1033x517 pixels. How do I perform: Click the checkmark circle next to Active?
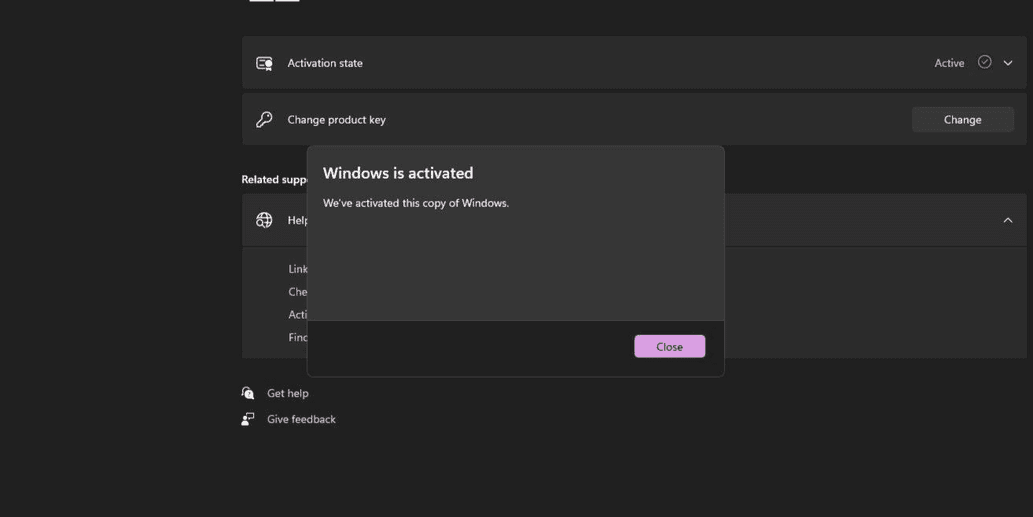[x=984, y=62]
